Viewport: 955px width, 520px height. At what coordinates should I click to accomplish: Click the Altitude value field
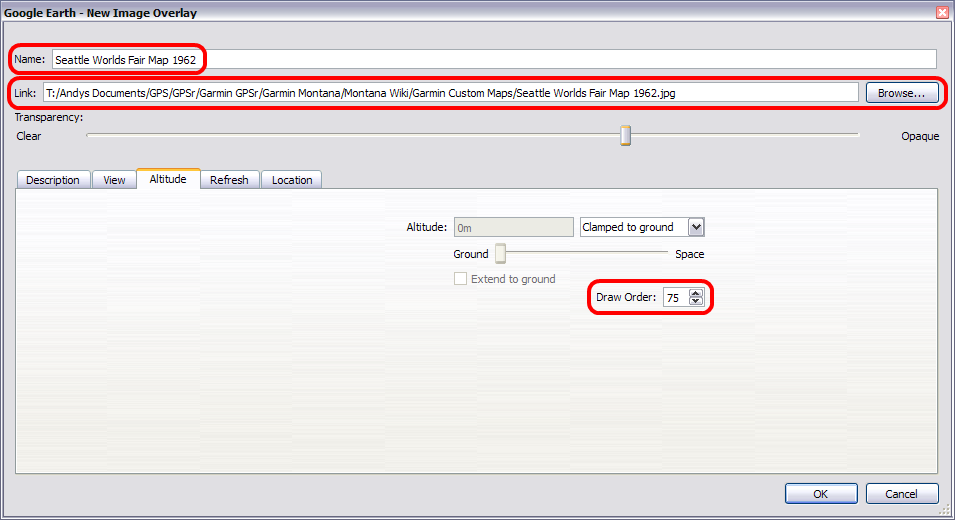(513, 227)
